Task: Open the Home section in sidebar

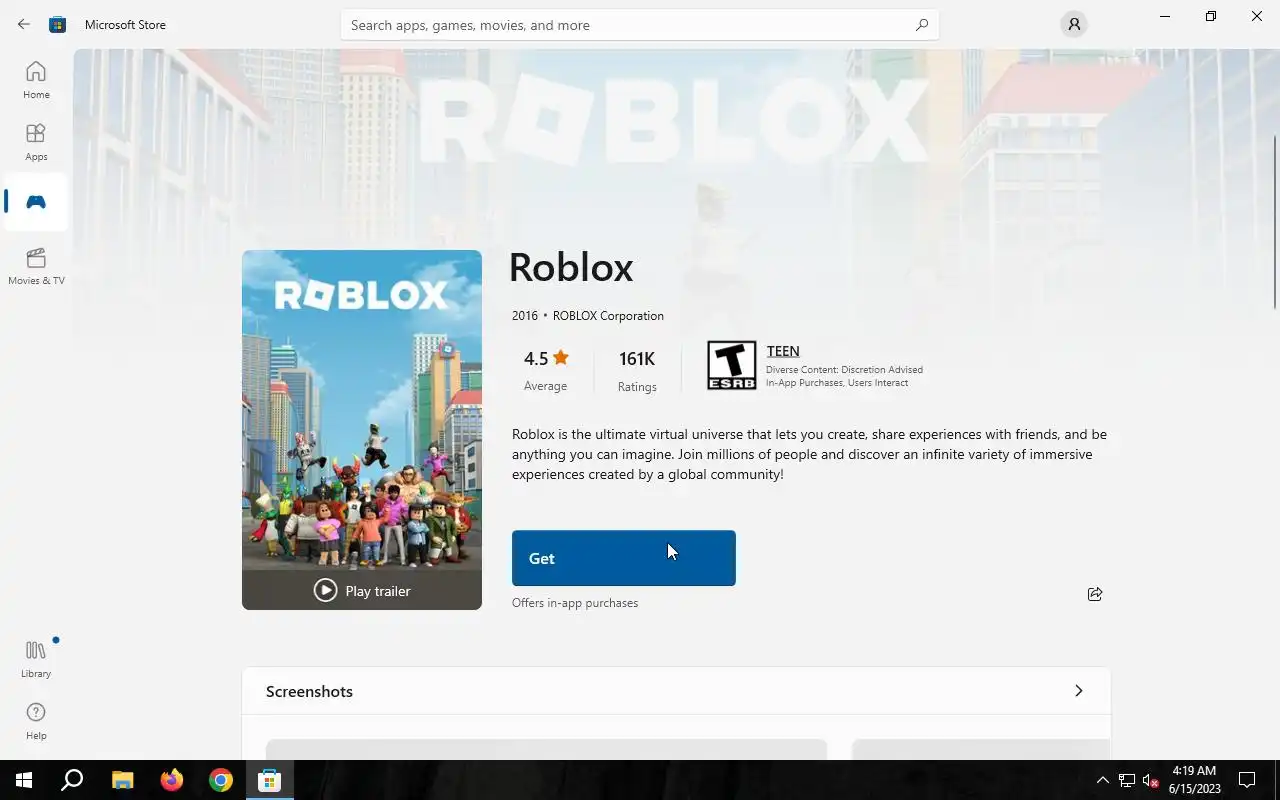Action: click(36, 80)
